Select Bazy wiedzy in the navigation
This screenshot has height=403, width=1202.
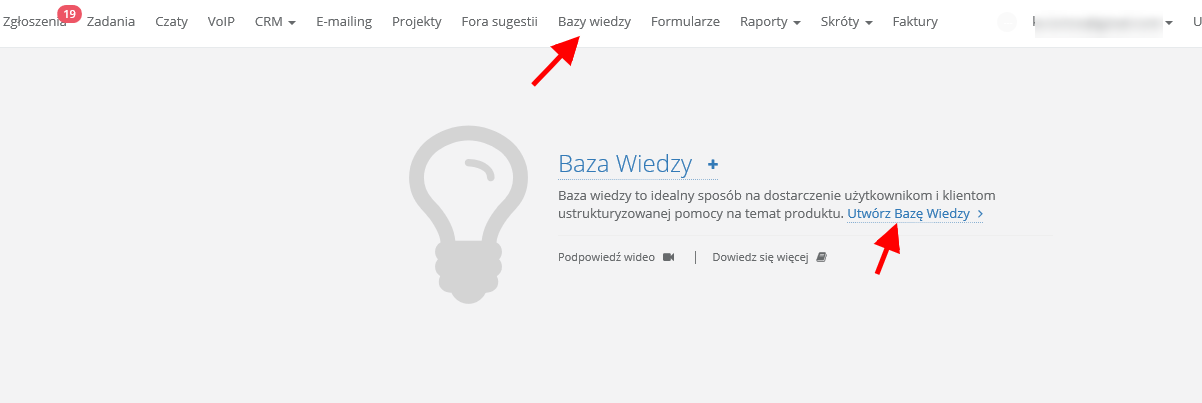coord(594,21)
